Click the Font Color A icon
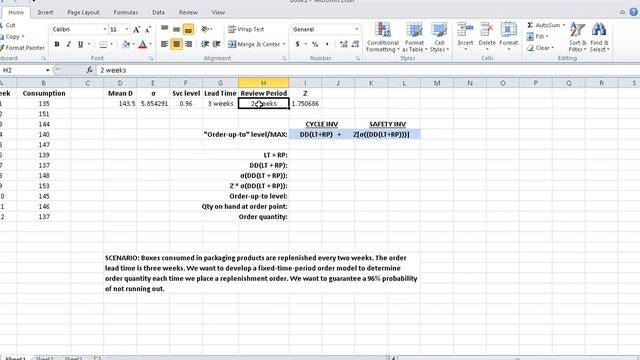The width and height of the screenshot is (640, 360). (x=142, y=44)
